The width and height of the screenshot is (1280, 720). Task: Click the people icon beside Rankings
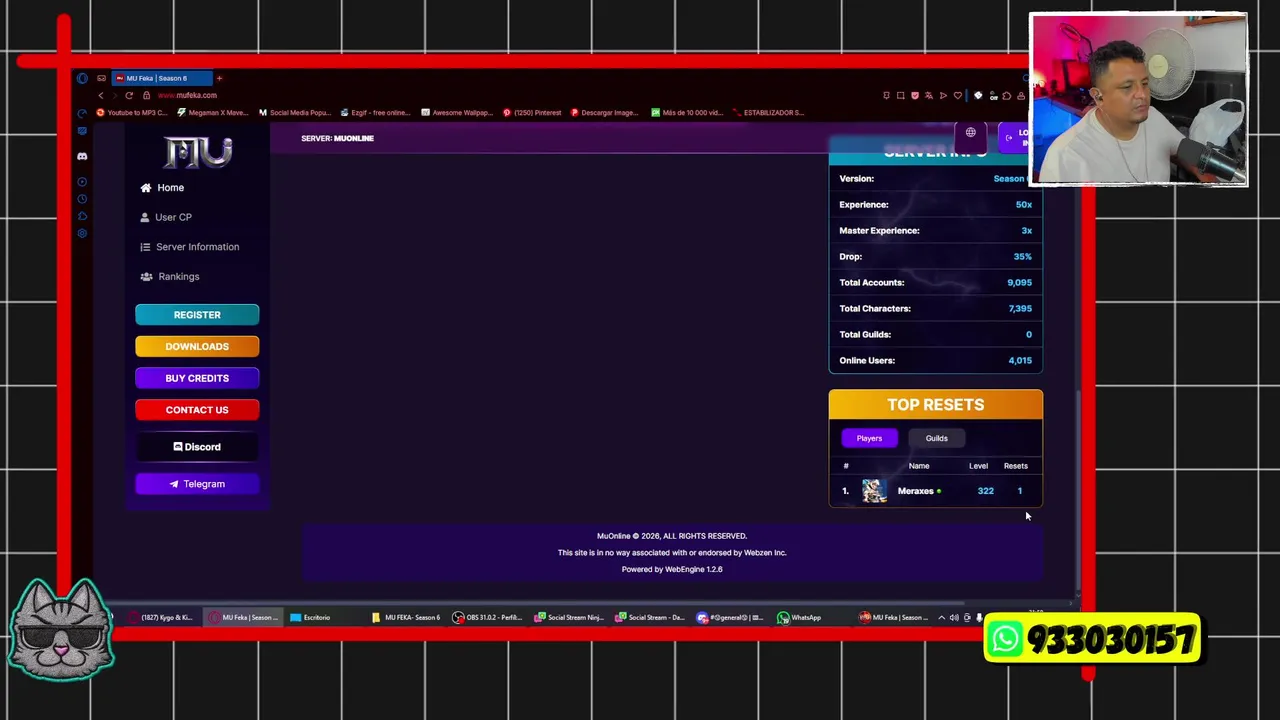[146, 276]
